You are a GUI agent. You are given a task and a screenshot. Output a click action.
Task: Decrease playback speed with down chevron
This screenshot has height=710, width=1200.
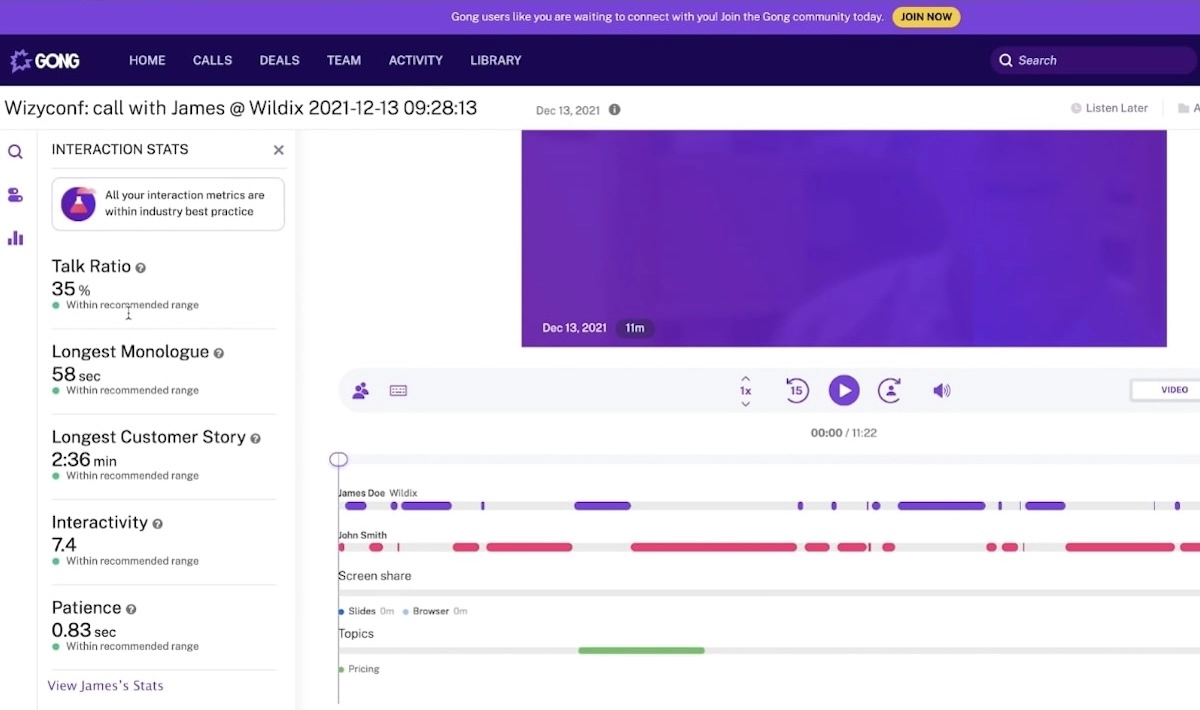(745, 404)
